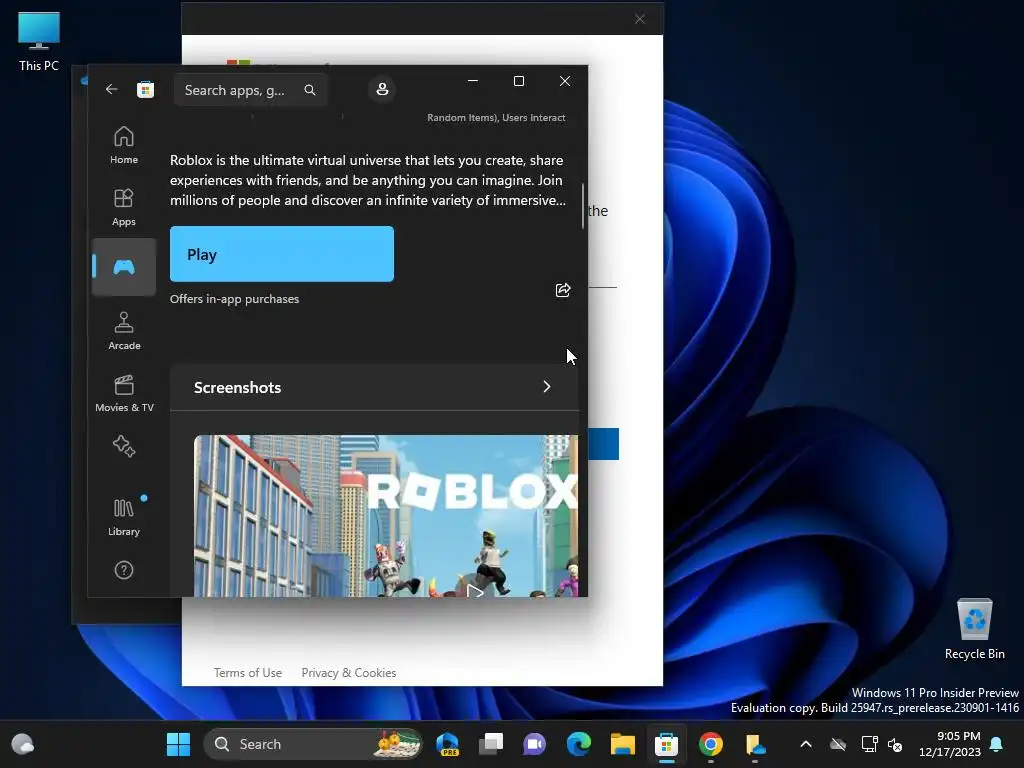Select the This PC desktop icon
The height and width of the screenshot is (768, 1024).
click(x=39, y=42)
